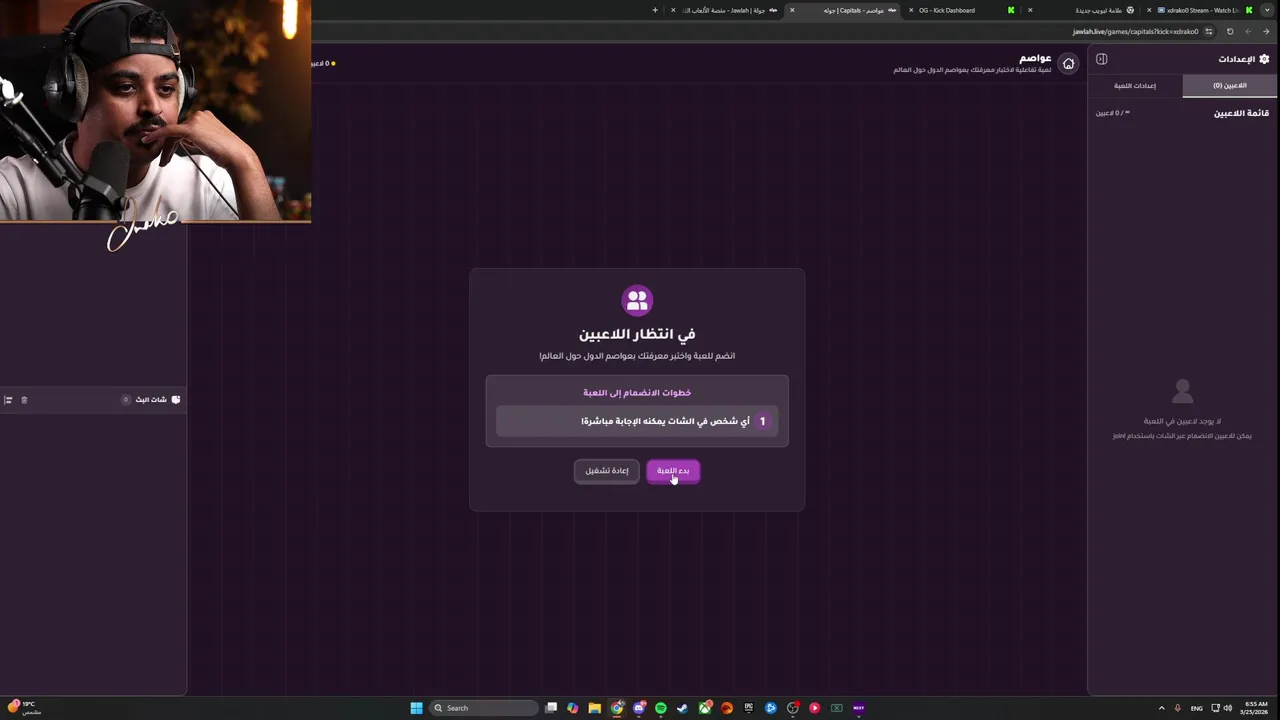The image size is (1280, 720).
Task: Open Spotify from the taskbar
Action: 661,708
